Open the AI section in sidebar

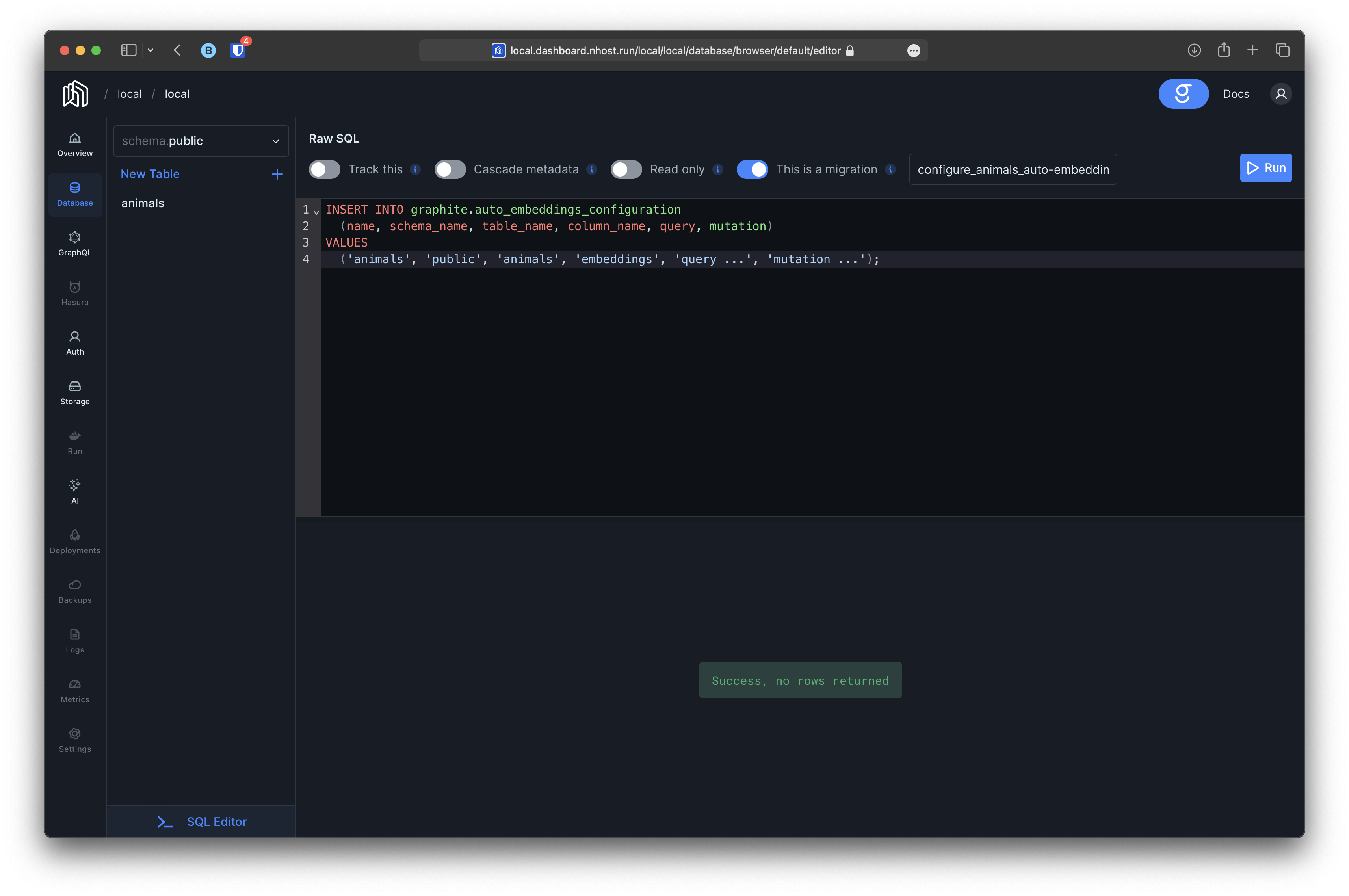(75, 491)
